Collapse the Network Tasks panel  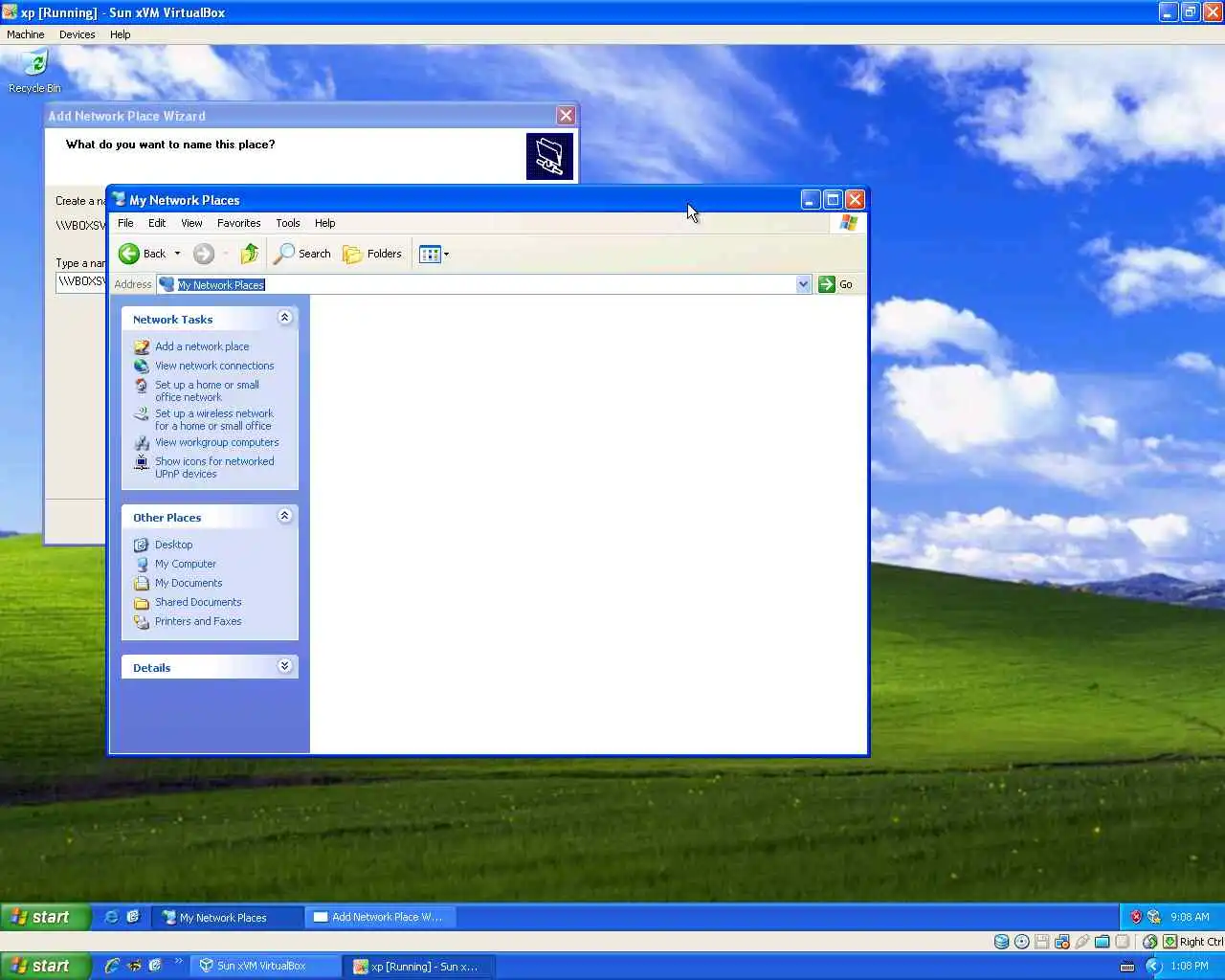[284, 318]
